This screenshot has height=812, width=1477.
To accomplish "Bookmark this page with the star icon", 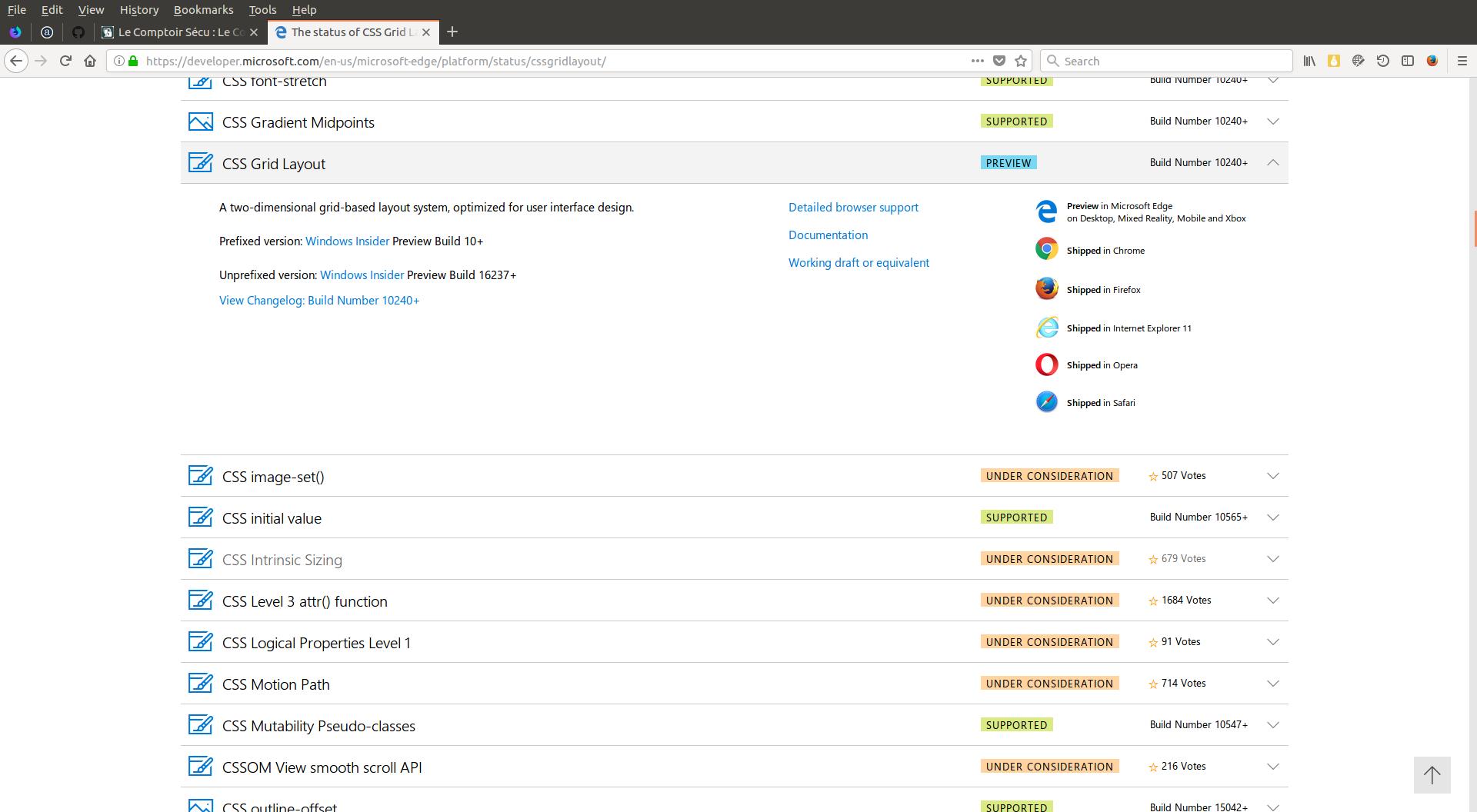I will pyautogui.click(x=1021, y=61).
